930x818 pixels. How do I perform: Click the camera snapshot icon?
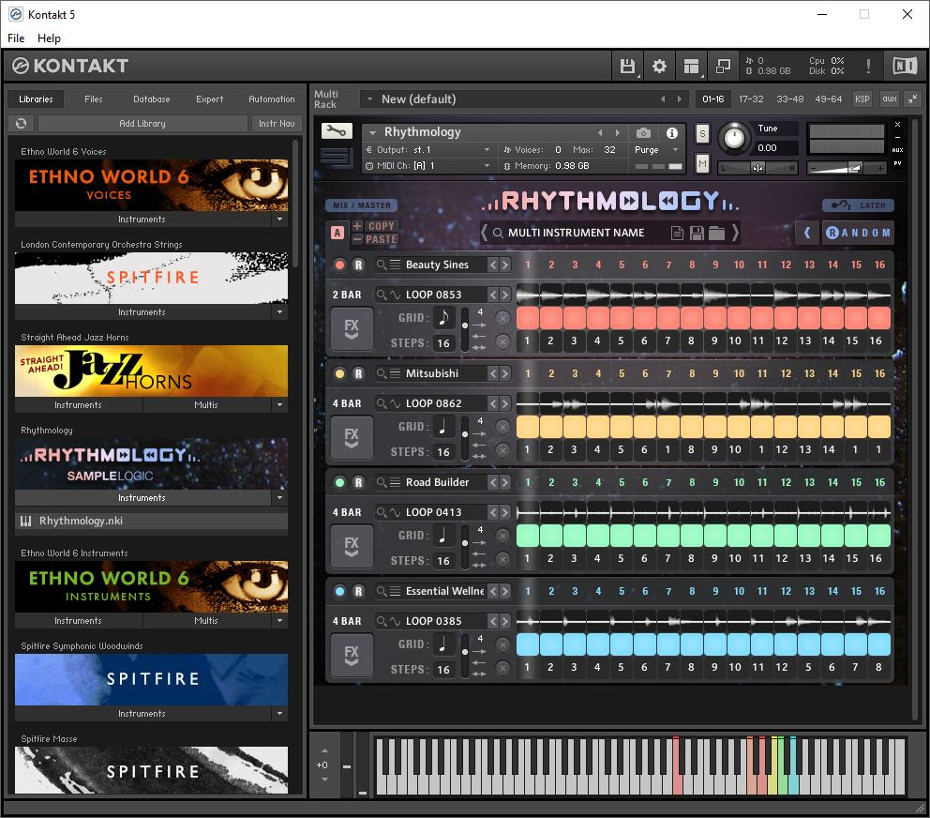[644, 133]
